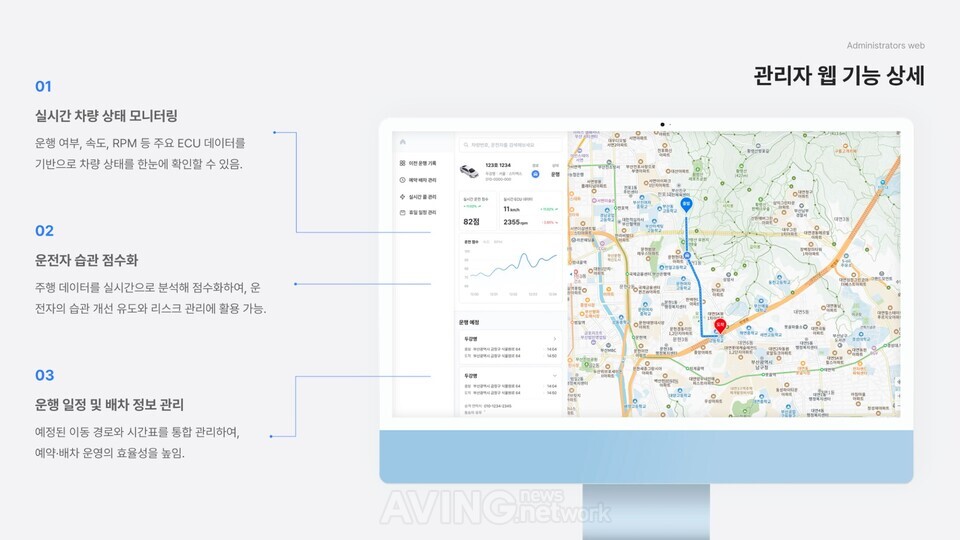Click the 운행 일정 및 배차 정보 관리 heading
This screenshot has height=540, width=960.
(x=109, y=404)
